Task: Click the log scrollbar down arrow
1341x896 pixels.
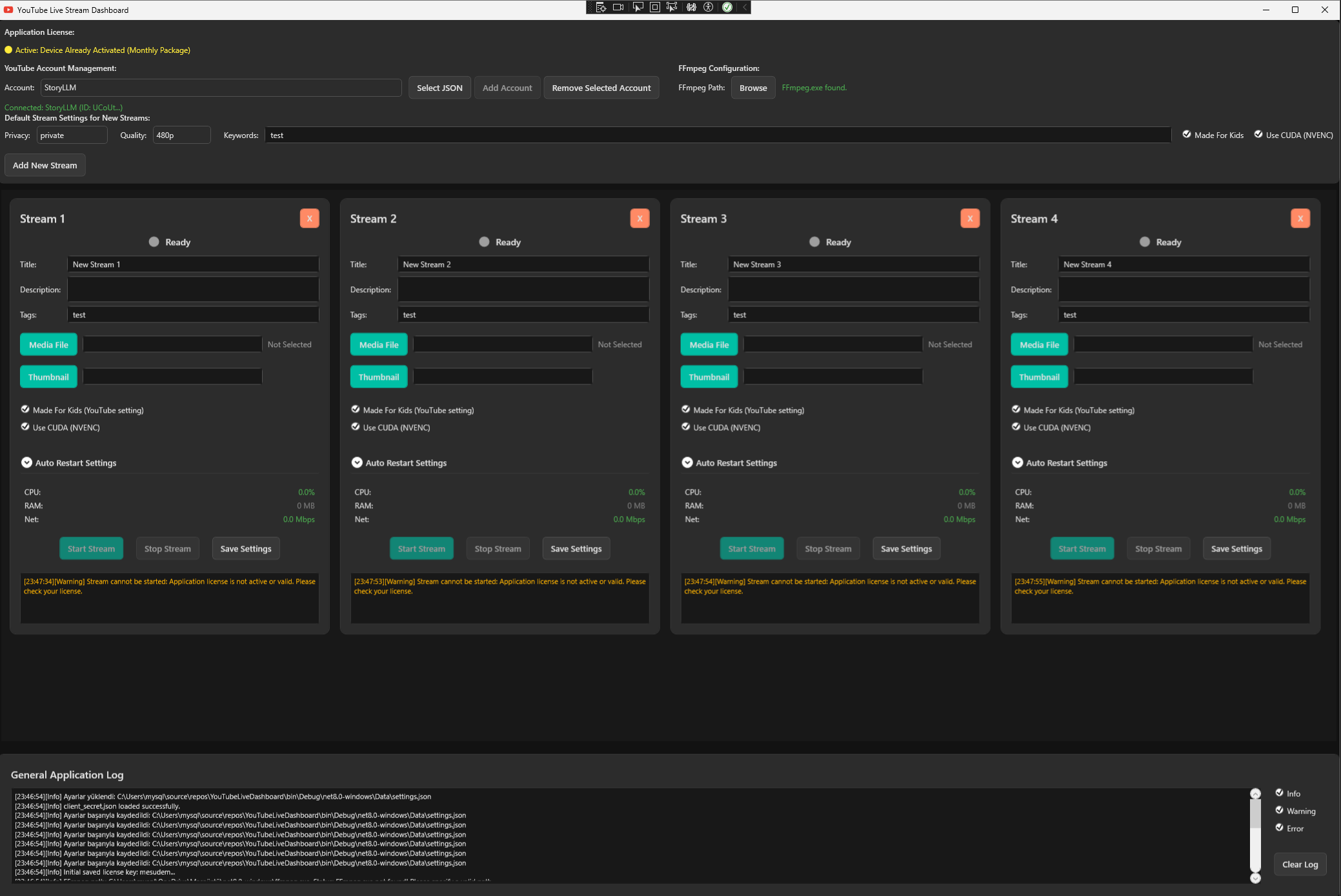Action: (x=1255, y=878)
